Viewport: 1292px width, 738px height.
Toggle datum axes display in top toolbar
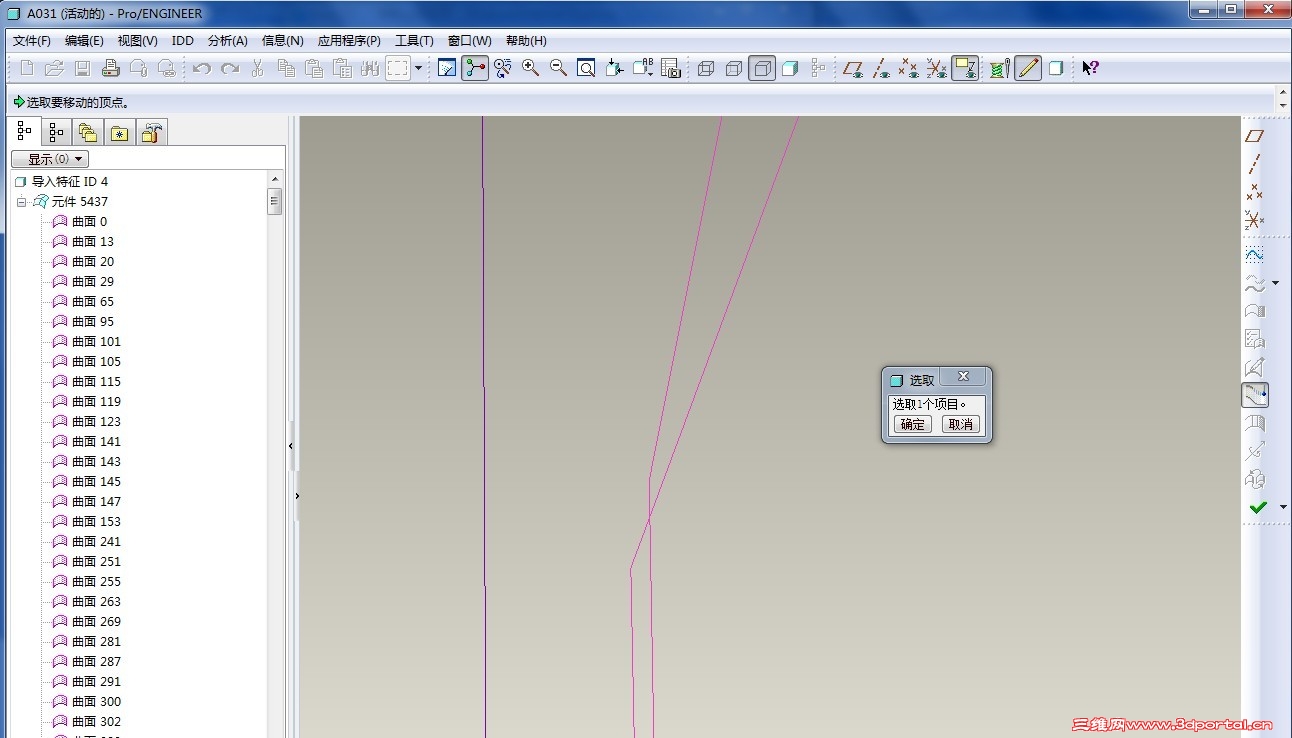click(x=881, y=68)
